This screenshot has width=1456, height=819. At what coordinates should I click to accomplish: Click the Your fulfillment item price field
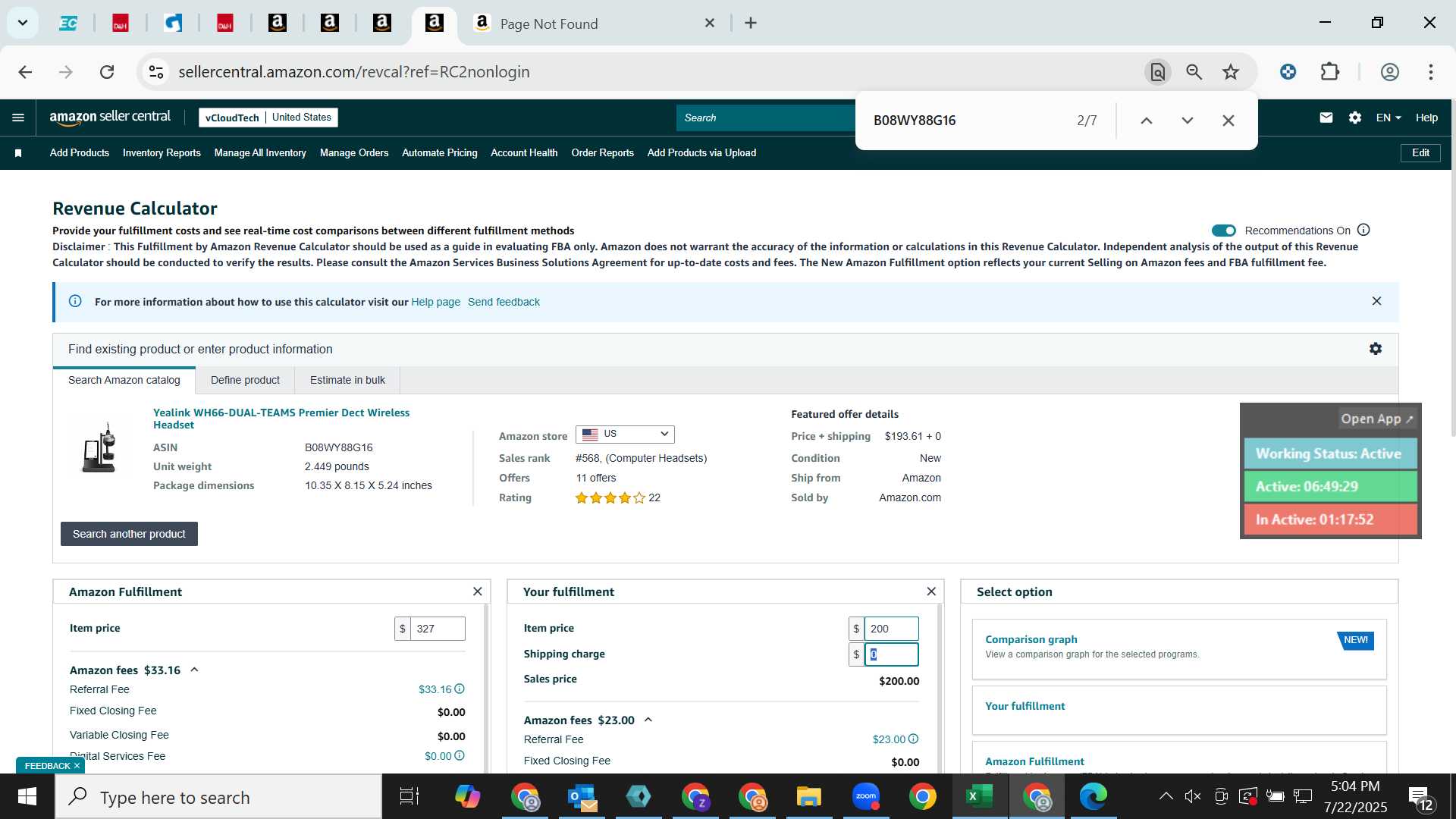pos(891,629)
